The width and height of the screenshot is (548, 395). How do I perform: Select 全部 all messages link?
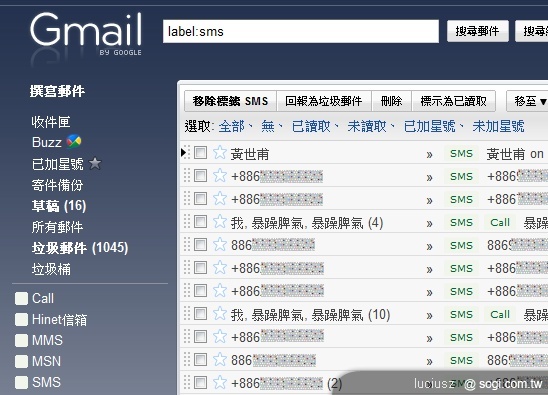pos(232,126)
